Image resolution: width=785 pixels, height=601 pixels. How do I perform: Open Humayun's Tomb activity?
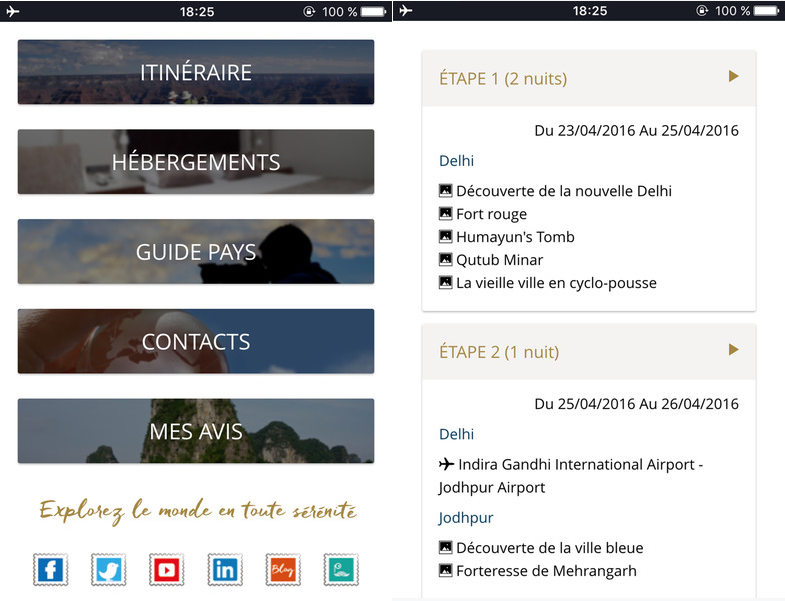tap(515, 237)
